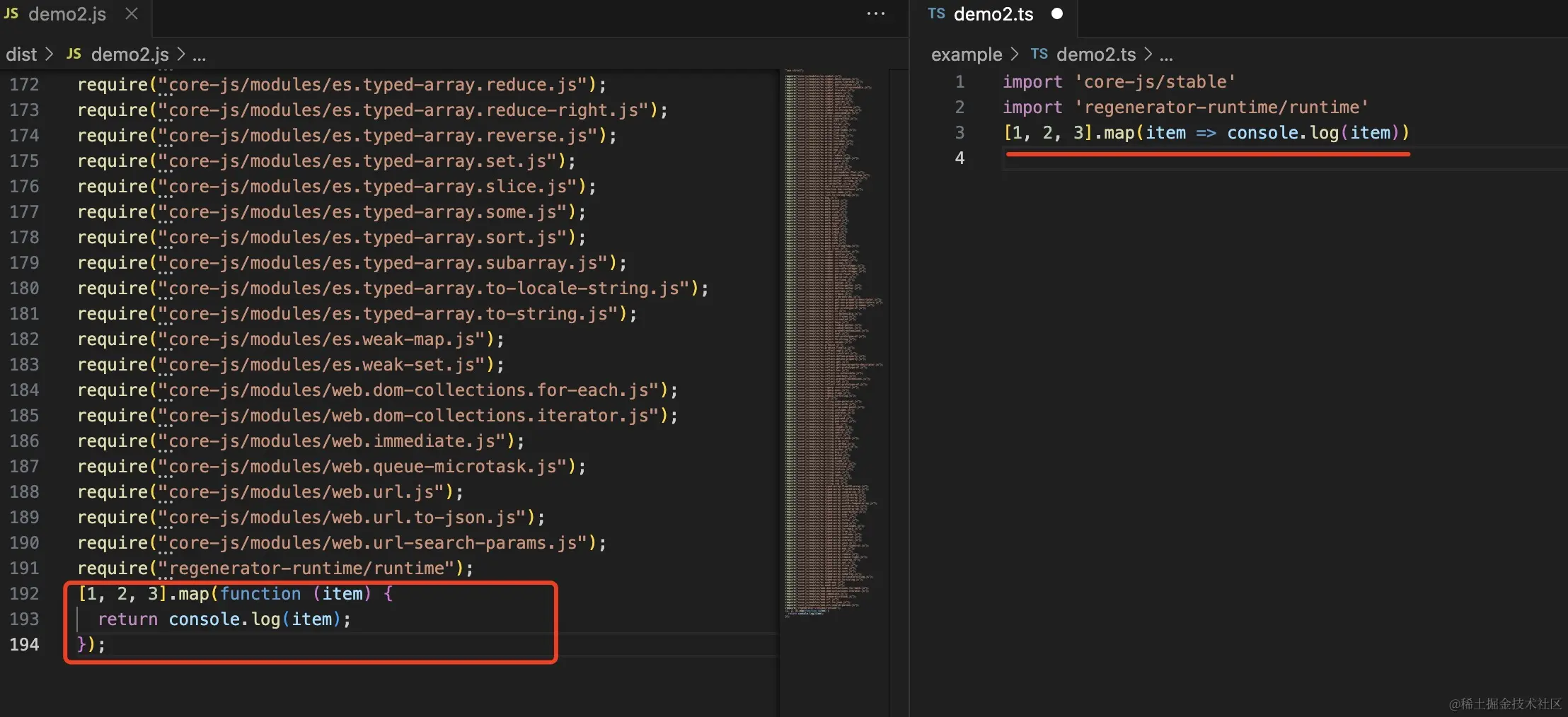Switch to the demo2.ts tab
Screen dimensions: 1568x717
993,13
